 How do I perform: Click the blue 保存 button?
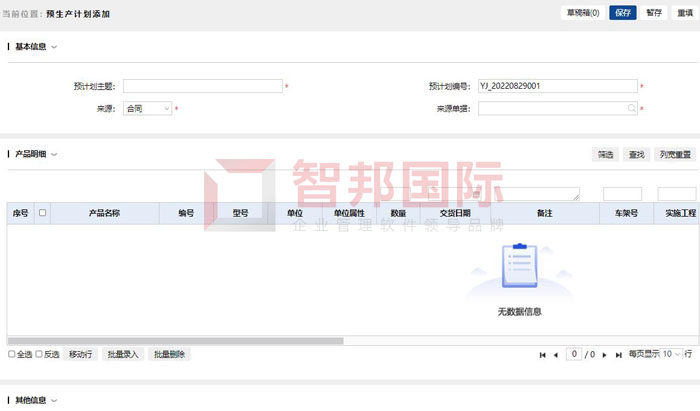click(622, 13)
